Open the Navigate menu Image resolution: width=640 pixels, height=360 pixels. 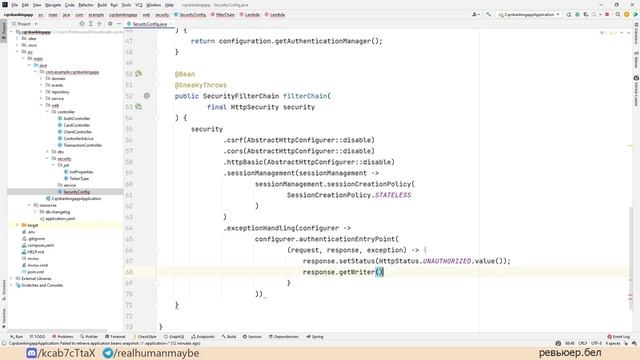53,5
